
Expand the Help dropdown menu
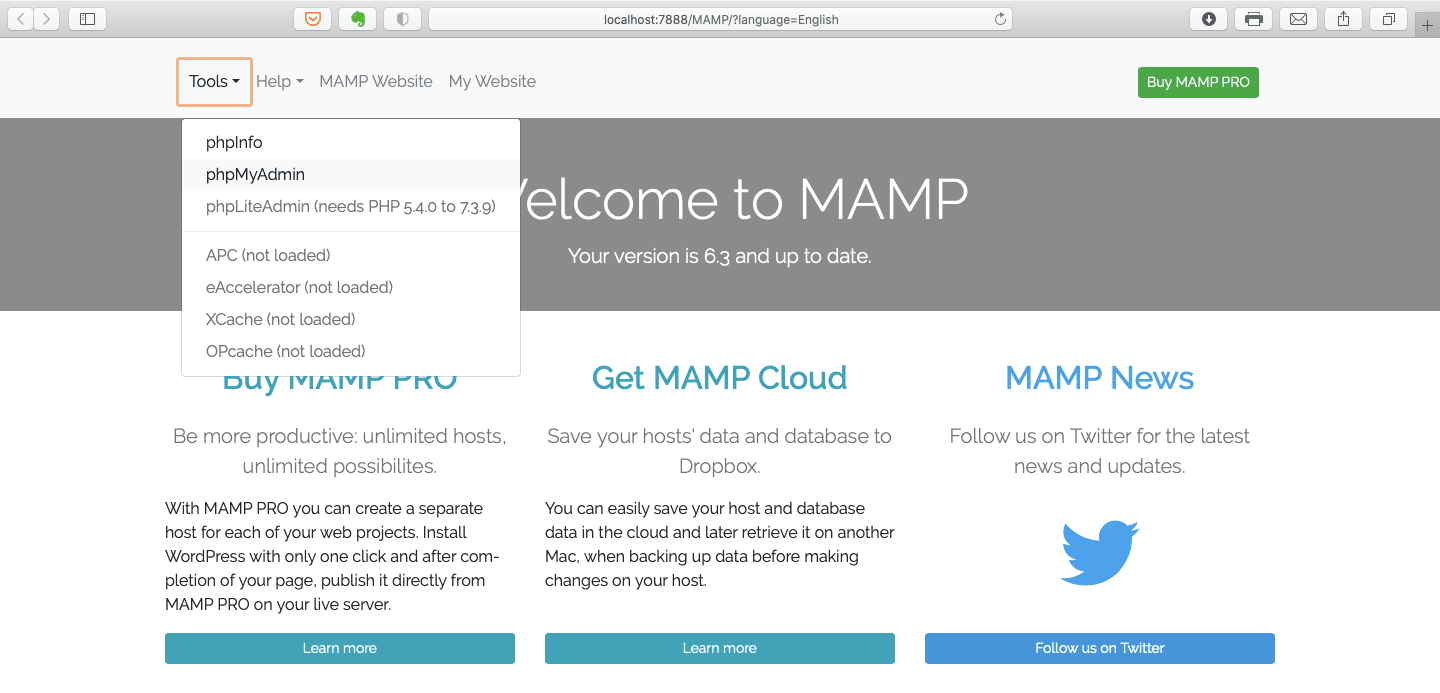[279, 82]
